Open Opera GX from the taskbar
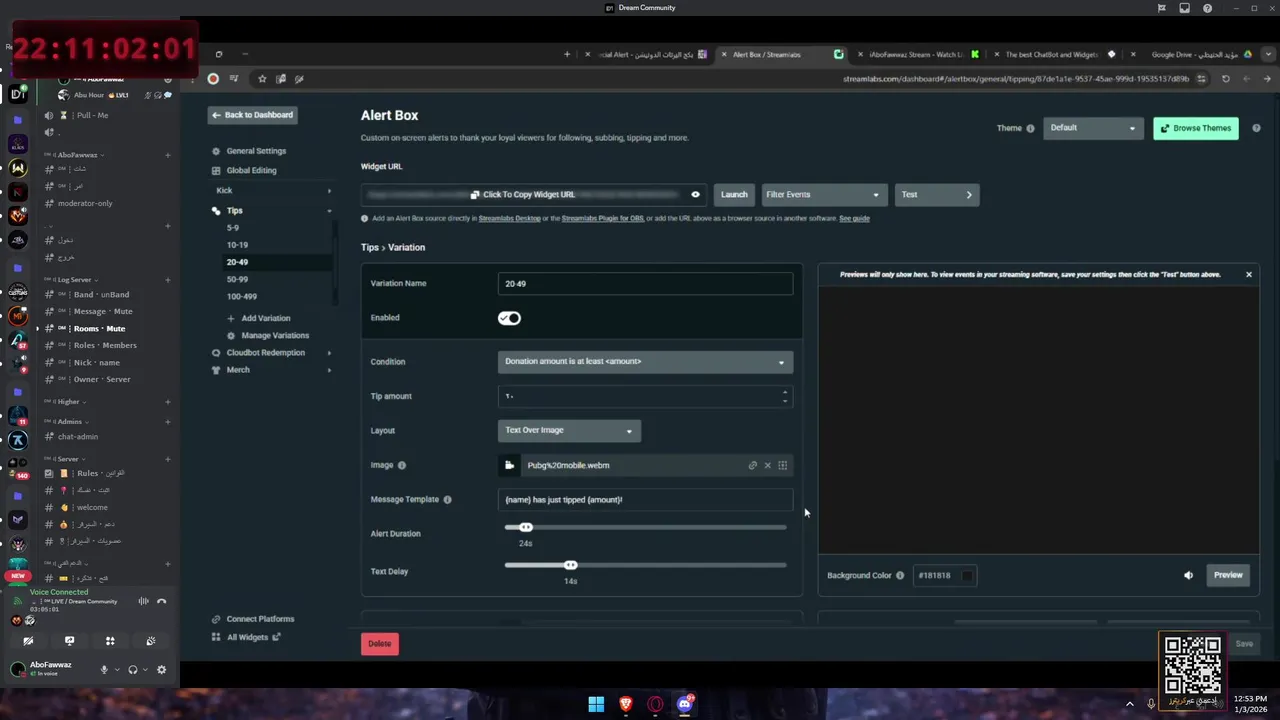 pyautogui.click(x=656, y=704)
